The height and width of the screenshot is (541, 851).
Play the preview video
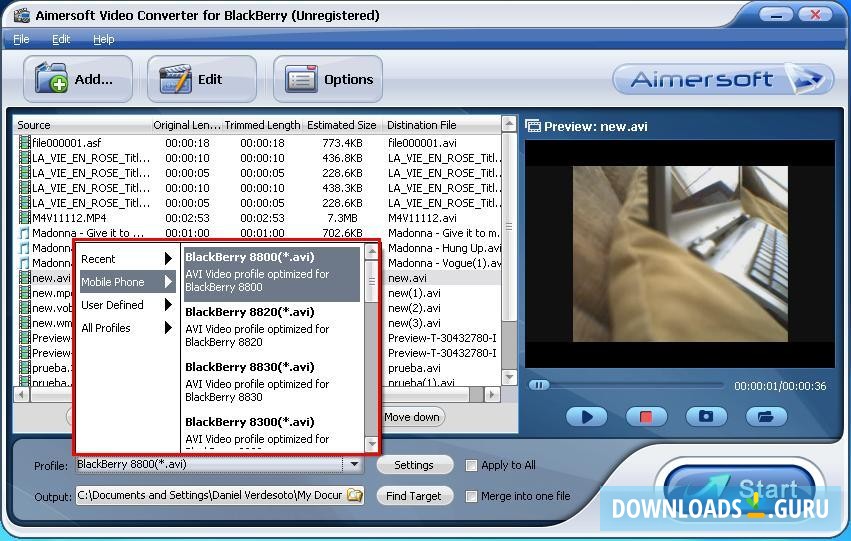587,417
